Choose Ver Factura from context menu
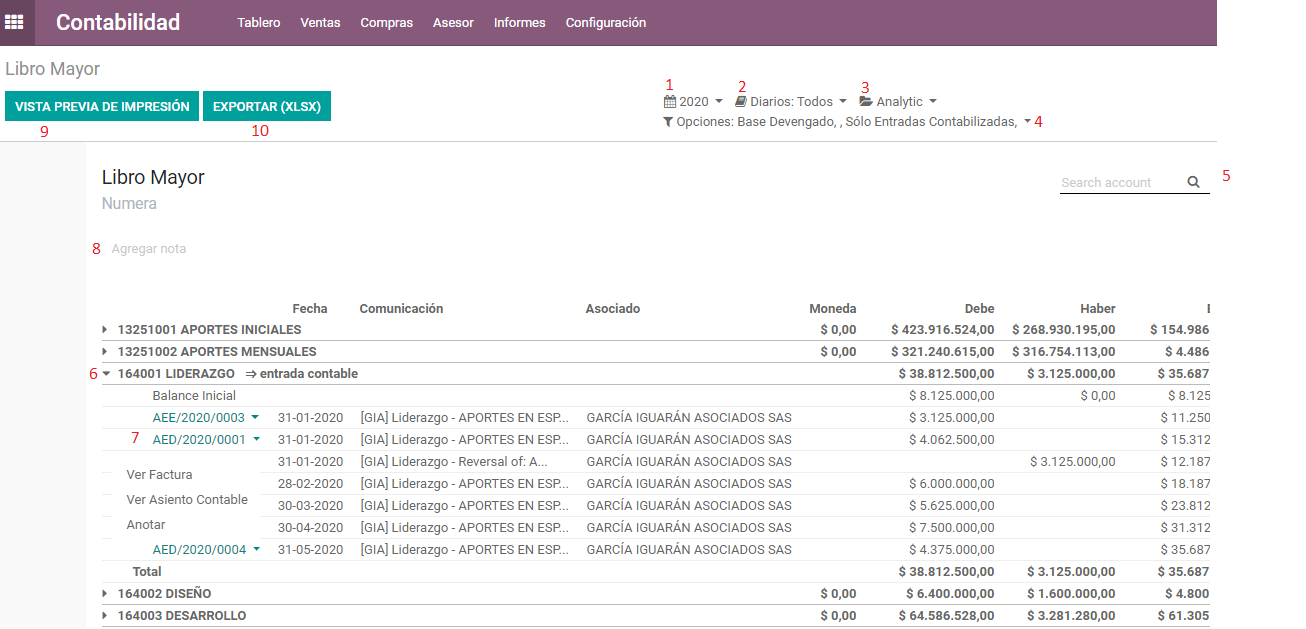 coord(159,474)
